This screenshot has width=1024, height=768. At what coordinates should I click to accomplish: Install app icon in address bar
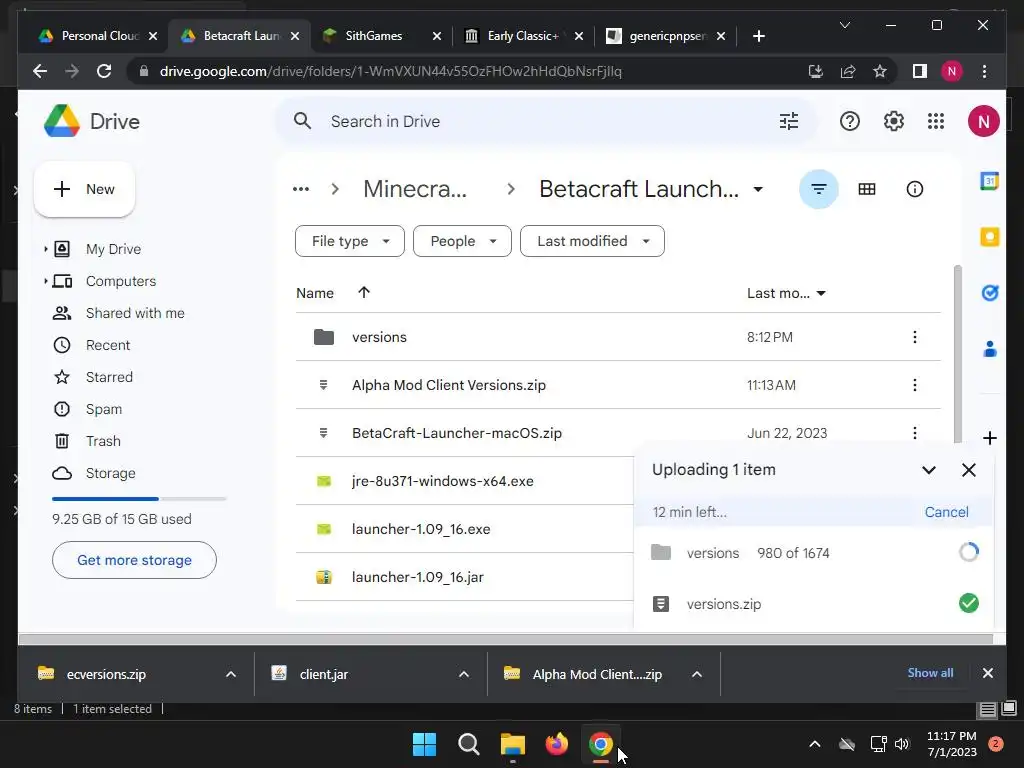coord(816,71)
